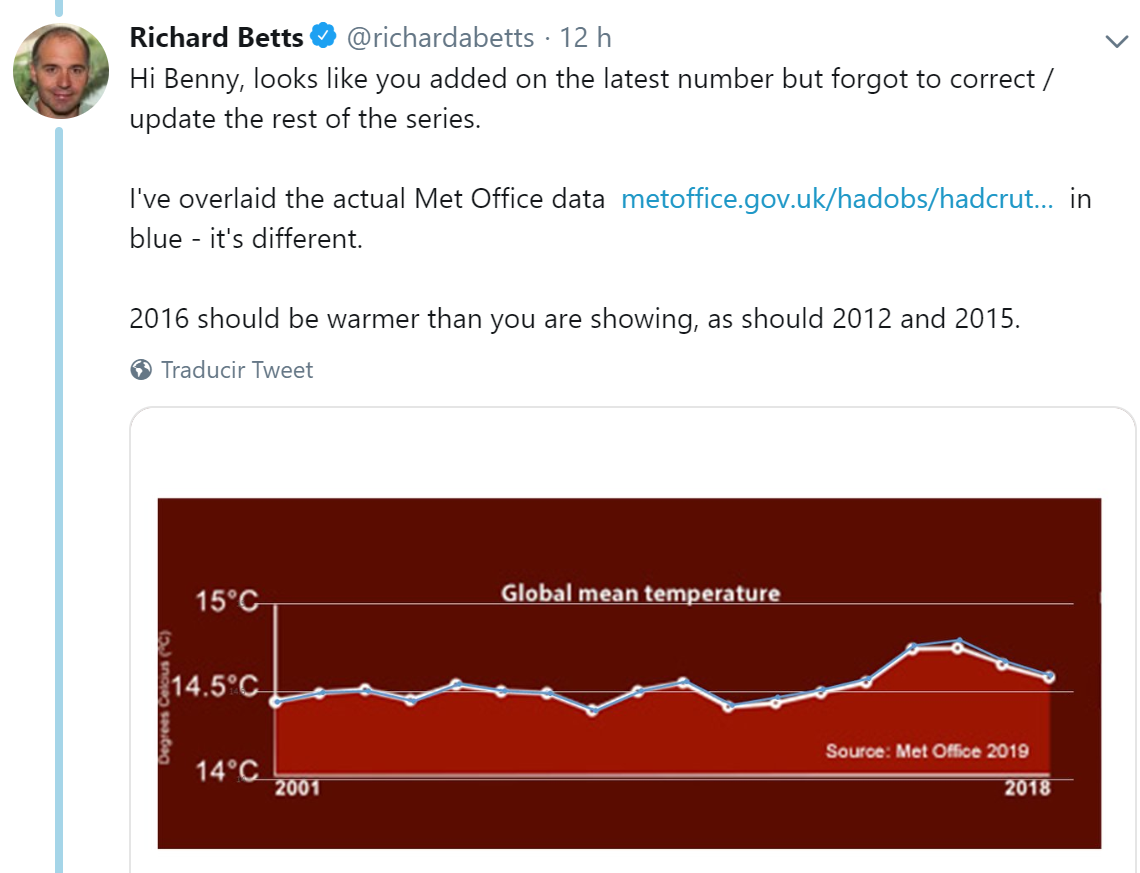Image resolution: width=1140 pixels, height=873 pixels.
Task: Click the sentence starting '2016 should be warmer'
Action: 574,320
